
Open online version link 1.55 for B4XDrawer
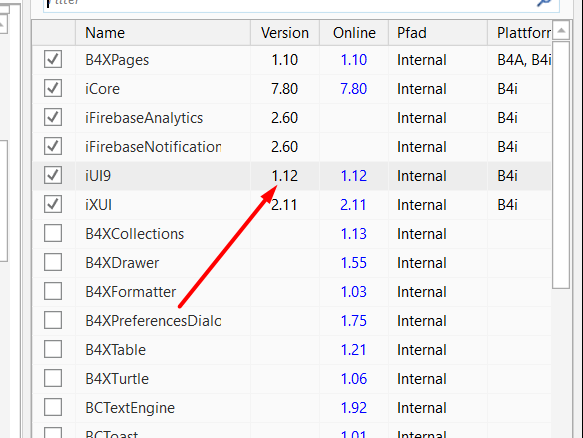coord(354,263)
